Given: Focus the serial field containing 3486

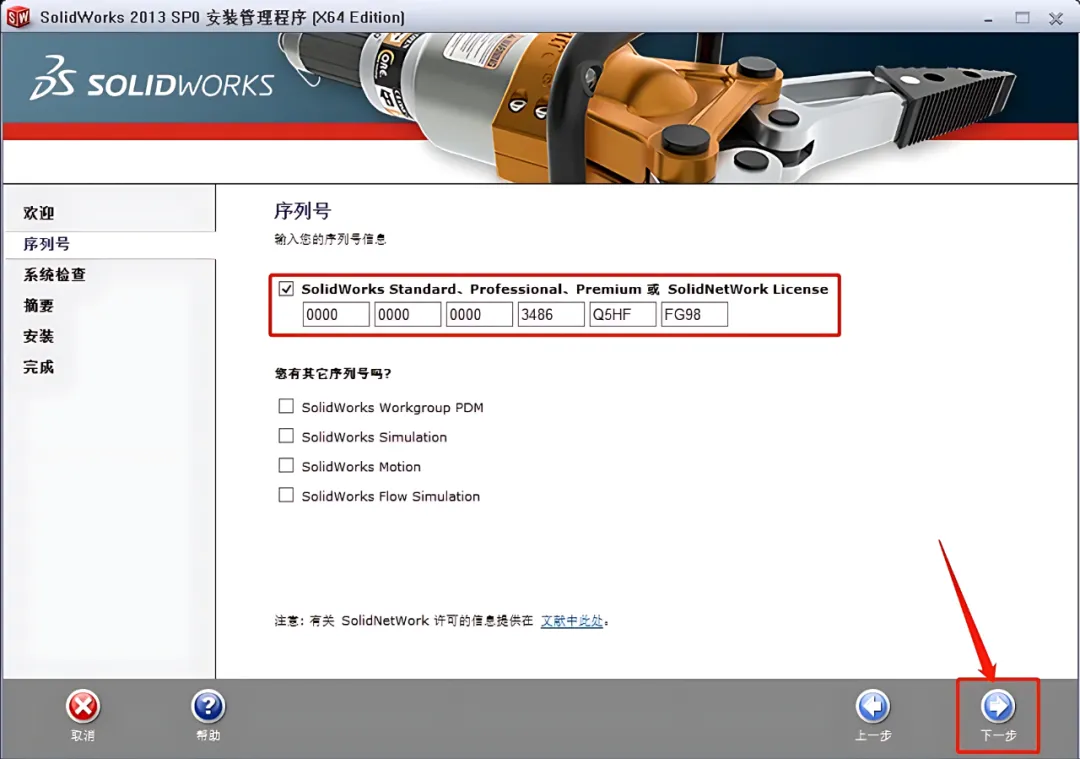Looking at the screenshot, I should (x=551, y=315).
